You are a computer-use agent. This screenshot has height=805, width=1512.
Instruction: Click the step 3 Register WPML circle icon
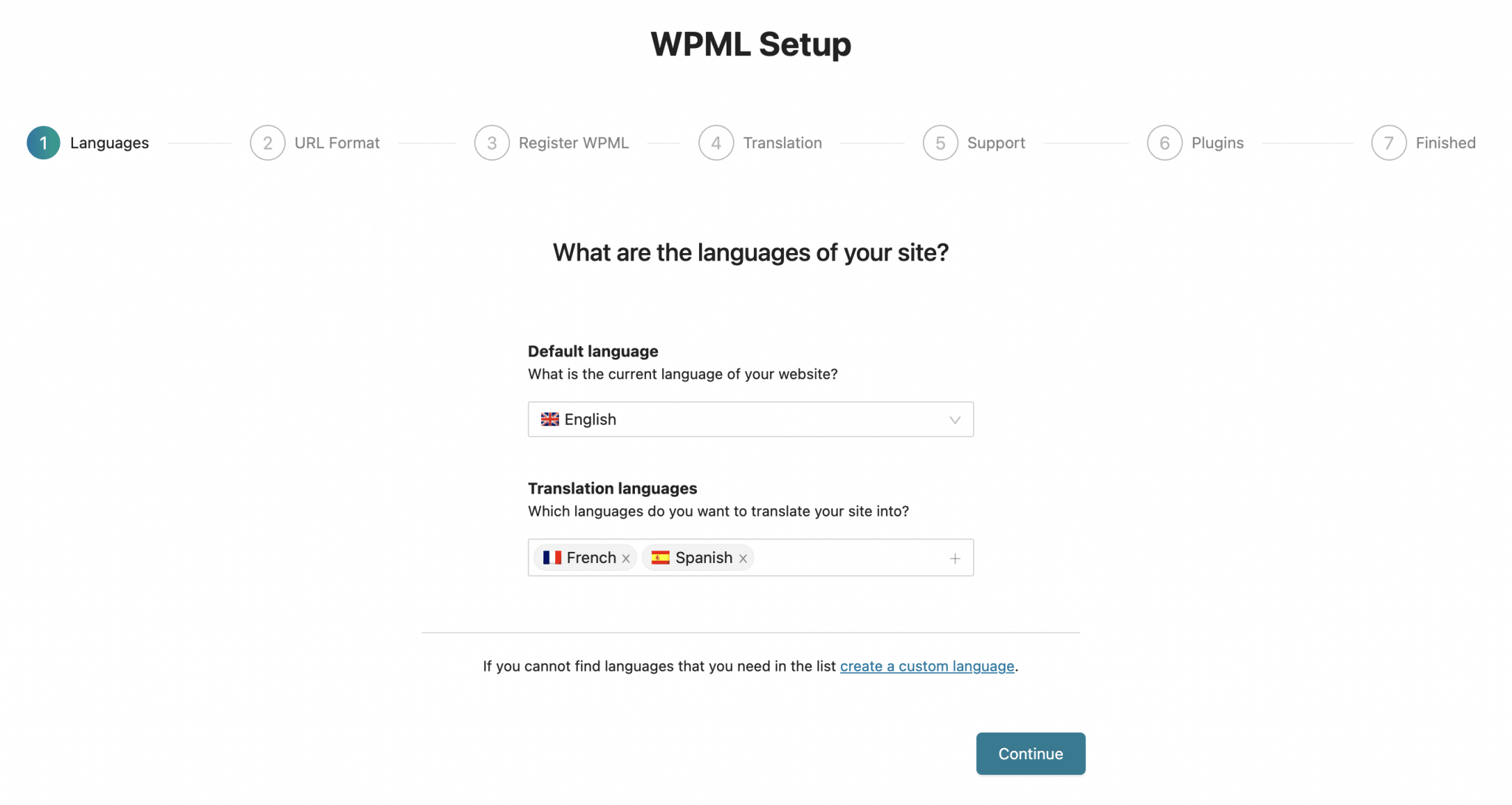(492, 142)
